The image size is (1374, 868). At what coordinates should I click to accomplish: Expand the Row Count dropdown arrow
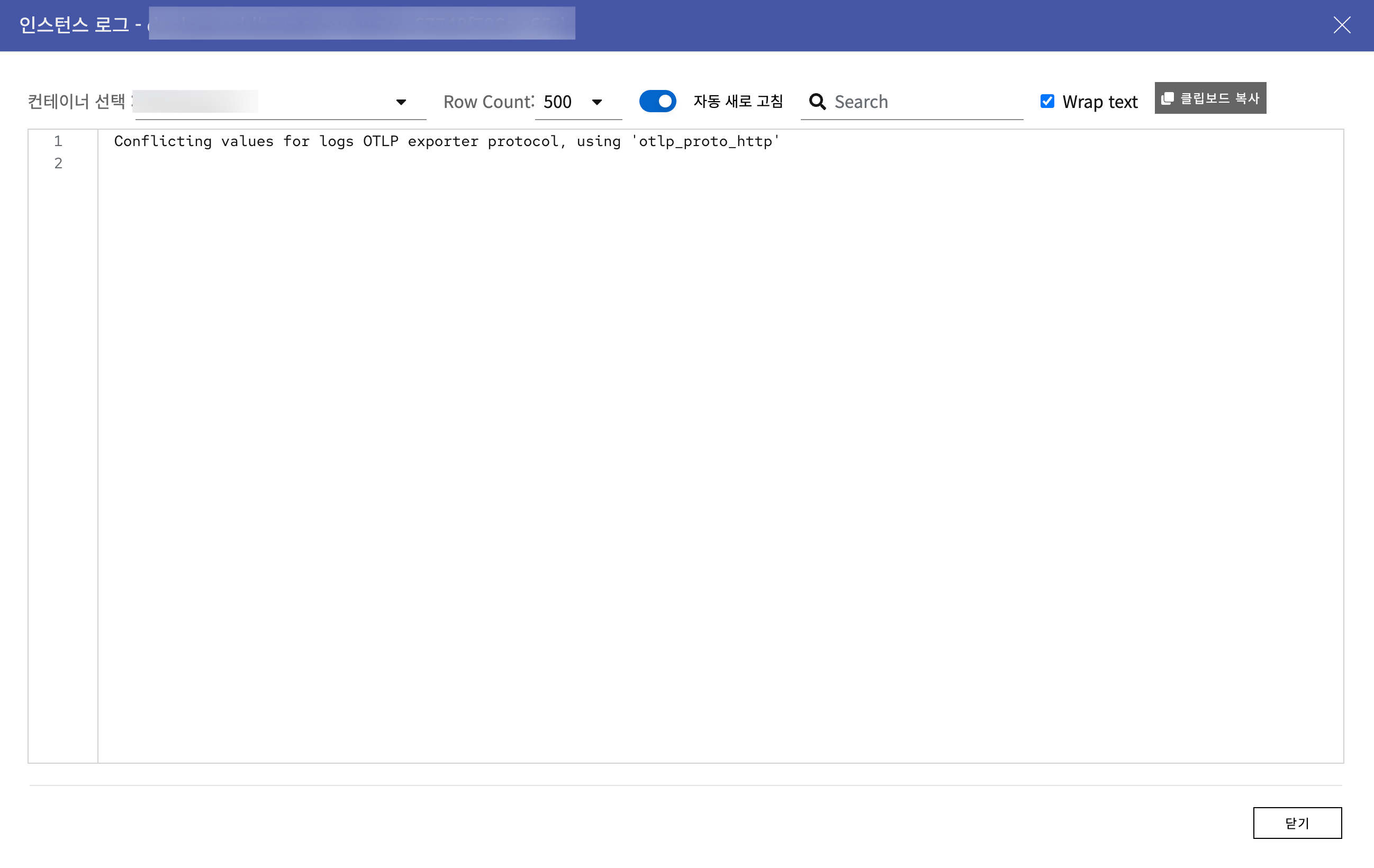(597, 102)
